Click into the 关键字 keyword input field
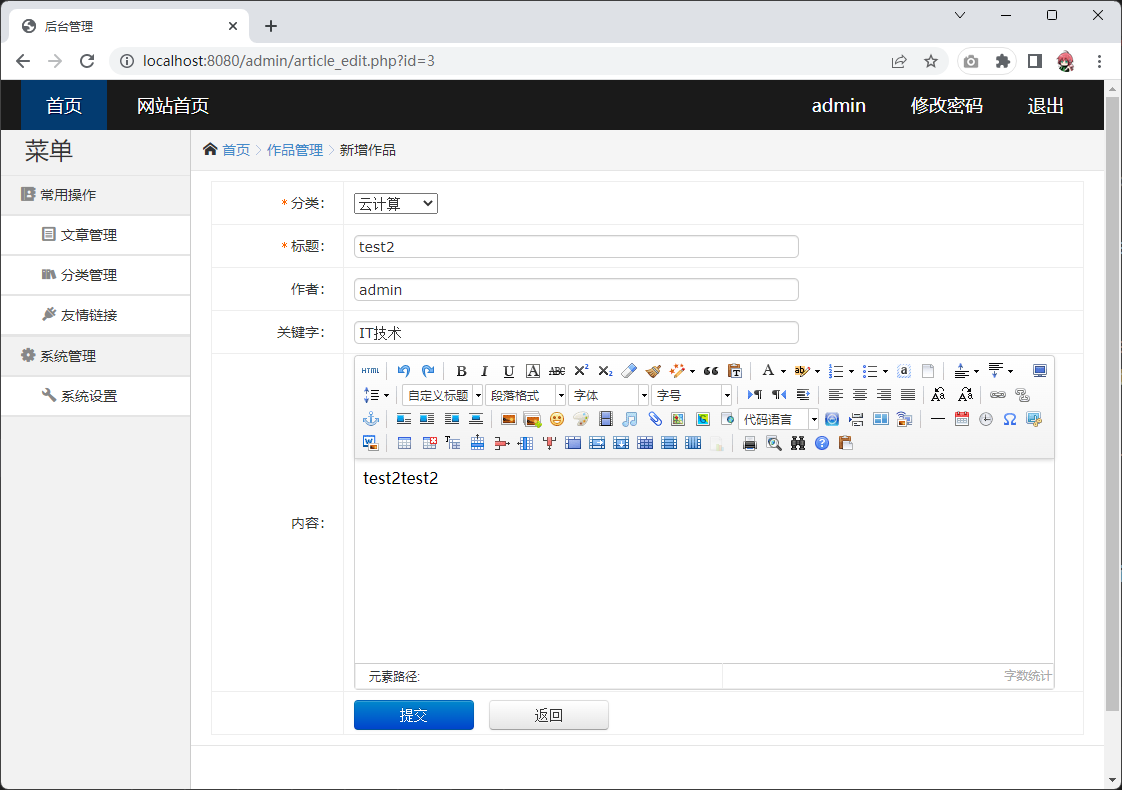Viewport: 1122px width, 790px height. [576, 333]
